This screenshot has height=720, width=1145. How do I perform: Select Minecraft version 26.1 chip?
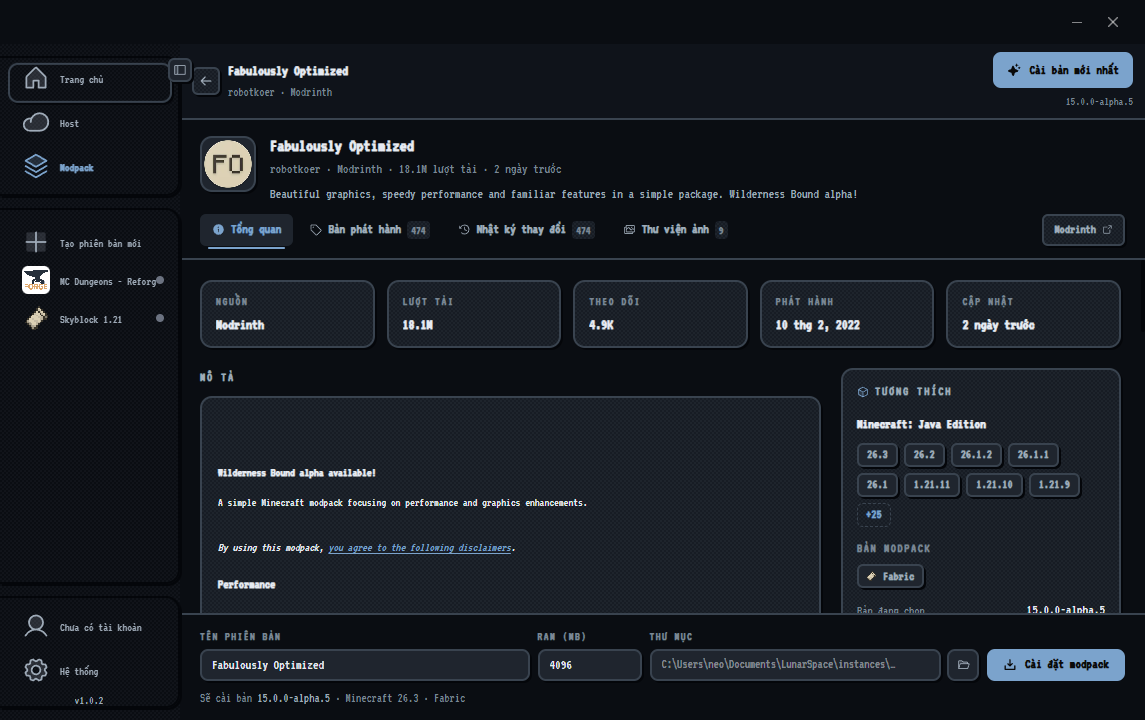point(877,484)
